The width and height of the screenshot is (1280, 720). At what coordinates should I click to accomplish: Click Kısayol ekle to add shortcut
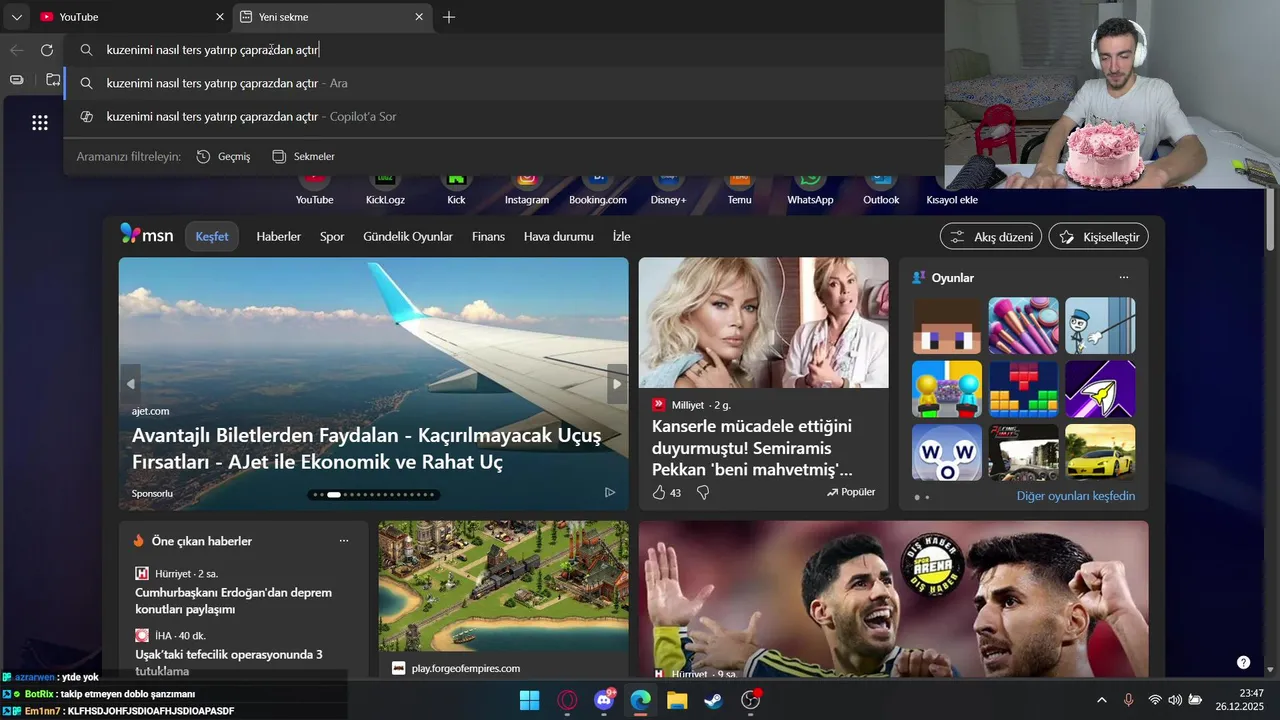pyautogui.click(x=952, y=199)
